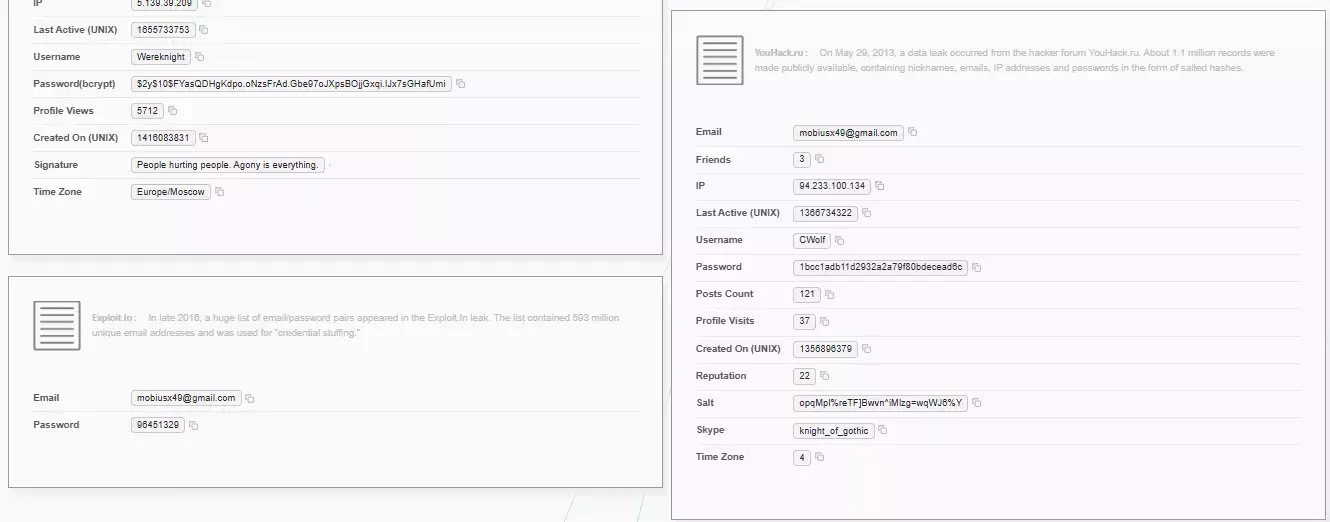Copy the Last Active value 1655733753
Image resolution: width=1330 pixels, height=522 pixels.
pos(204,30)
